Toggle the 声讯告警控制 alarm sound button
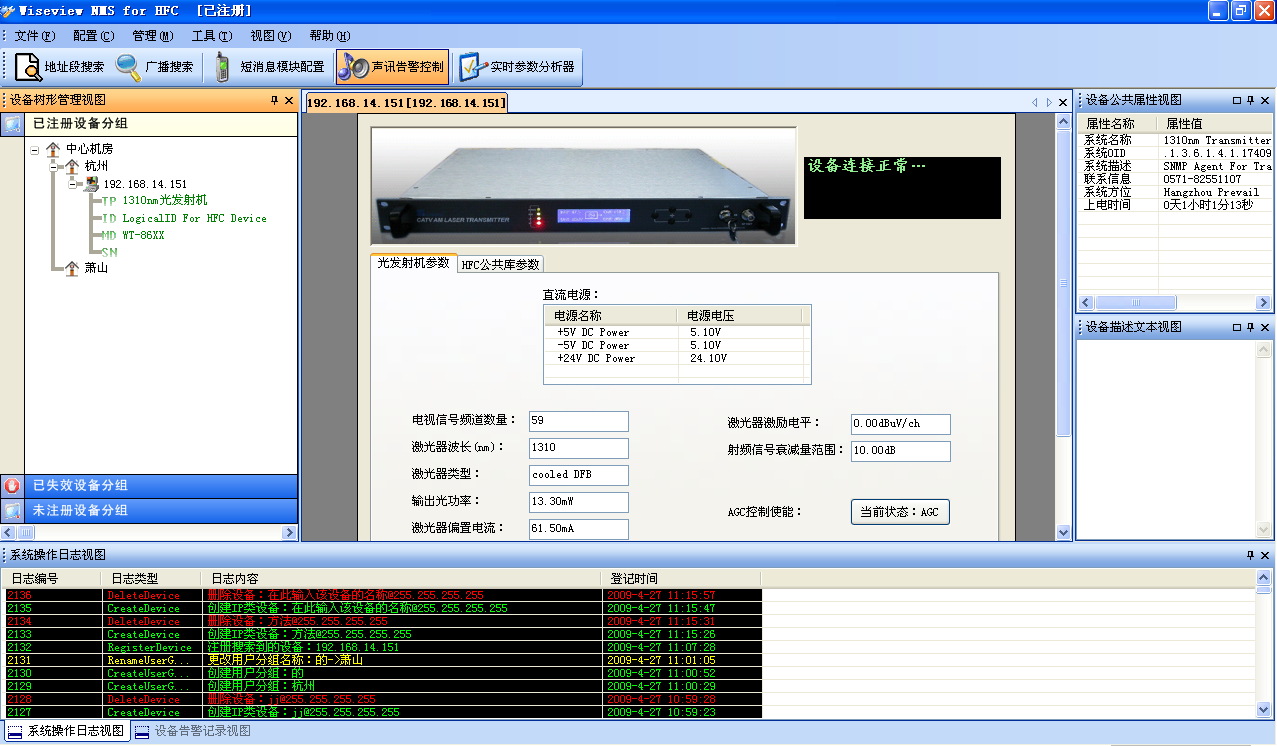Viewport: 1277px width, 746px height. click(x=392, y=67)
